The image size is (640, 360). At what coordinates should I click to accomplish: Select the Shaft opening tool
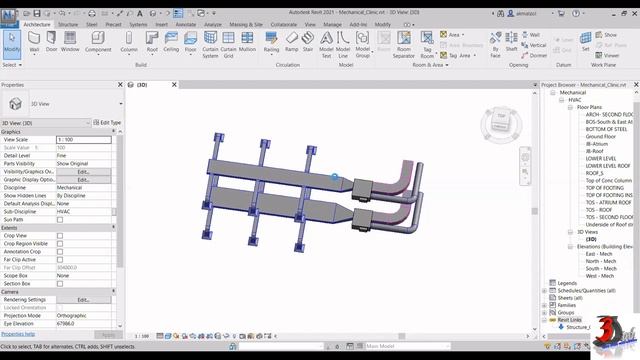pyautogui.click(x=511, y=42)
